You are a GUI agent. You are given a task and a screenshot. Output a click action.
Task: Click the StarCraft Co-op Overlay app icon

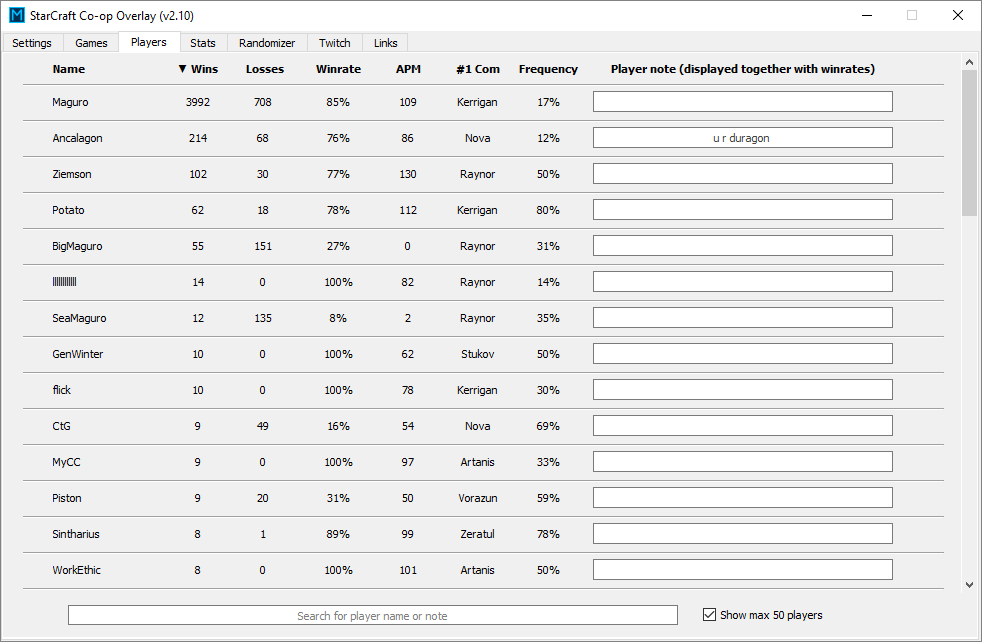[x=16, y=15]
